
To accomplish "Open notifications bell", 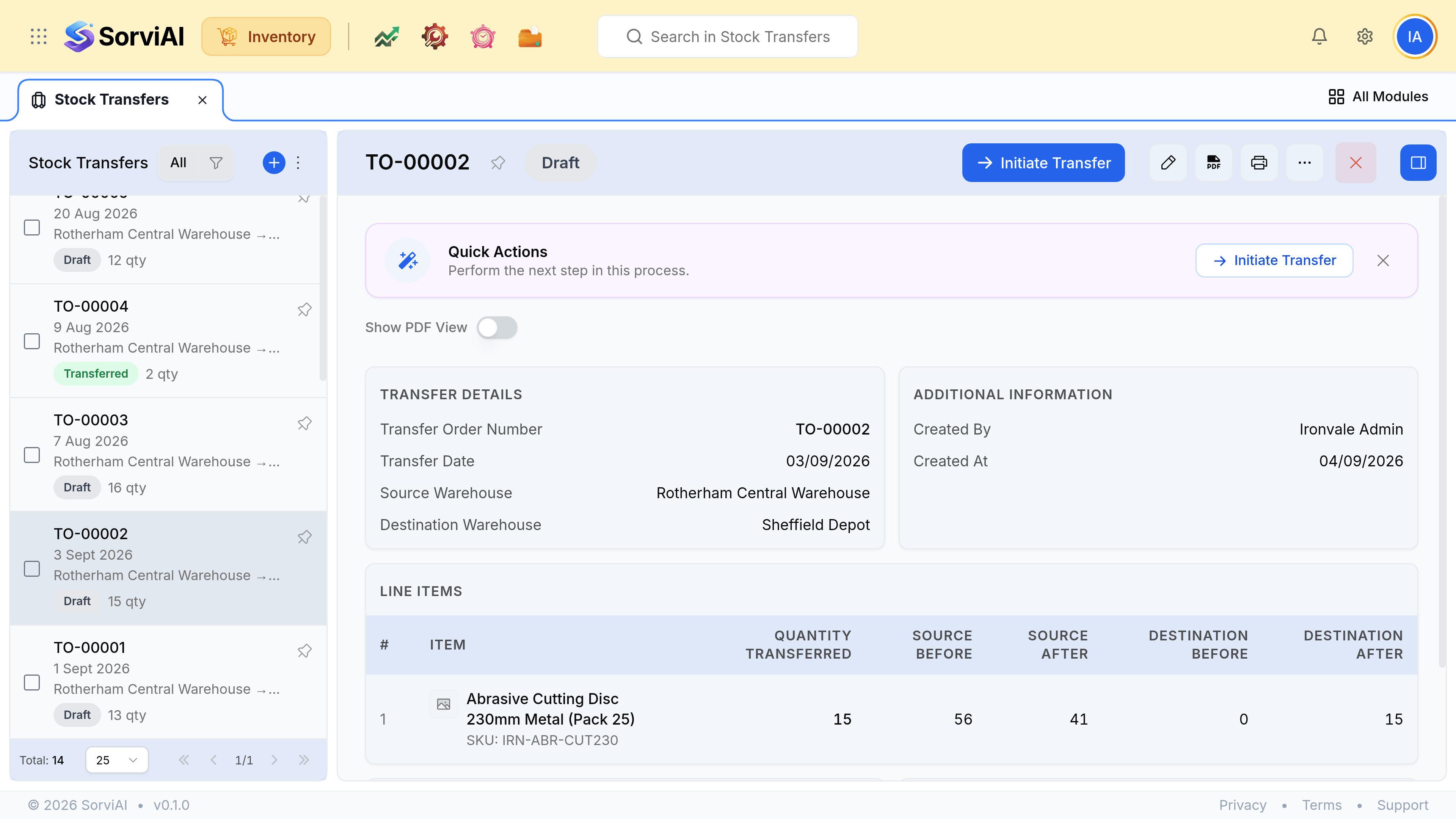I will coord(1319,37).
